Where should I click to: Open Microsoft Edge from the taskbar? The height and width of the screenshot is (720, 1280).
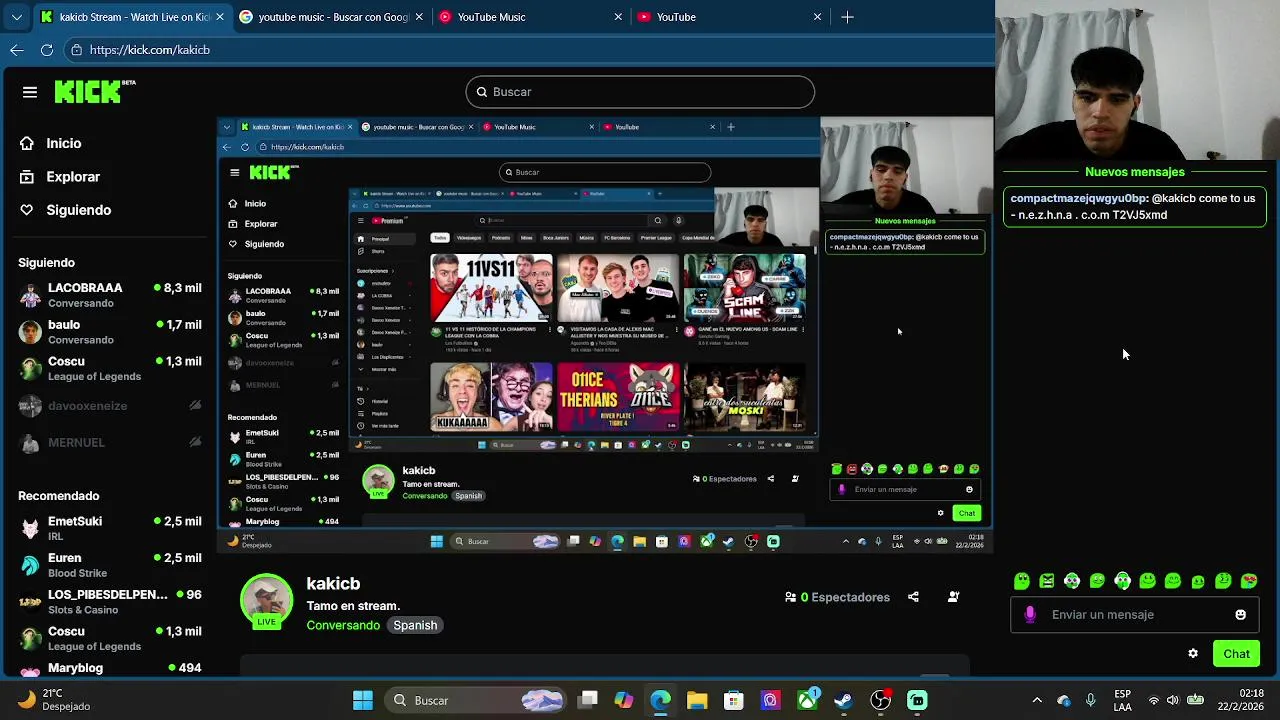click(661, 700)
